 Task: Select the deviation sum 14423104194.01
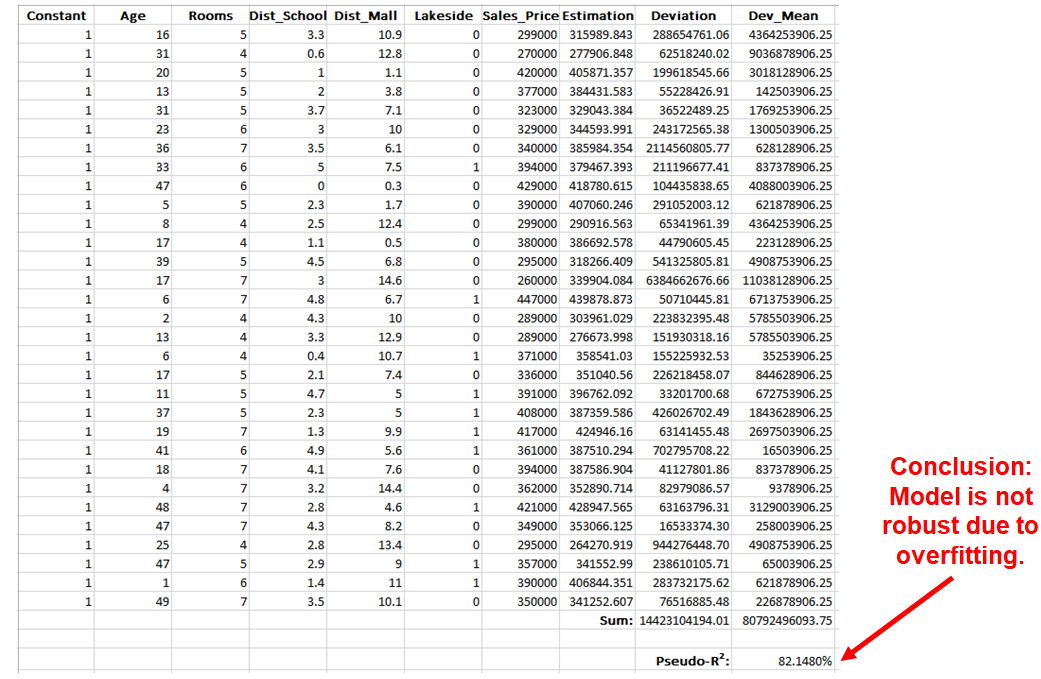tap(684, 620)
